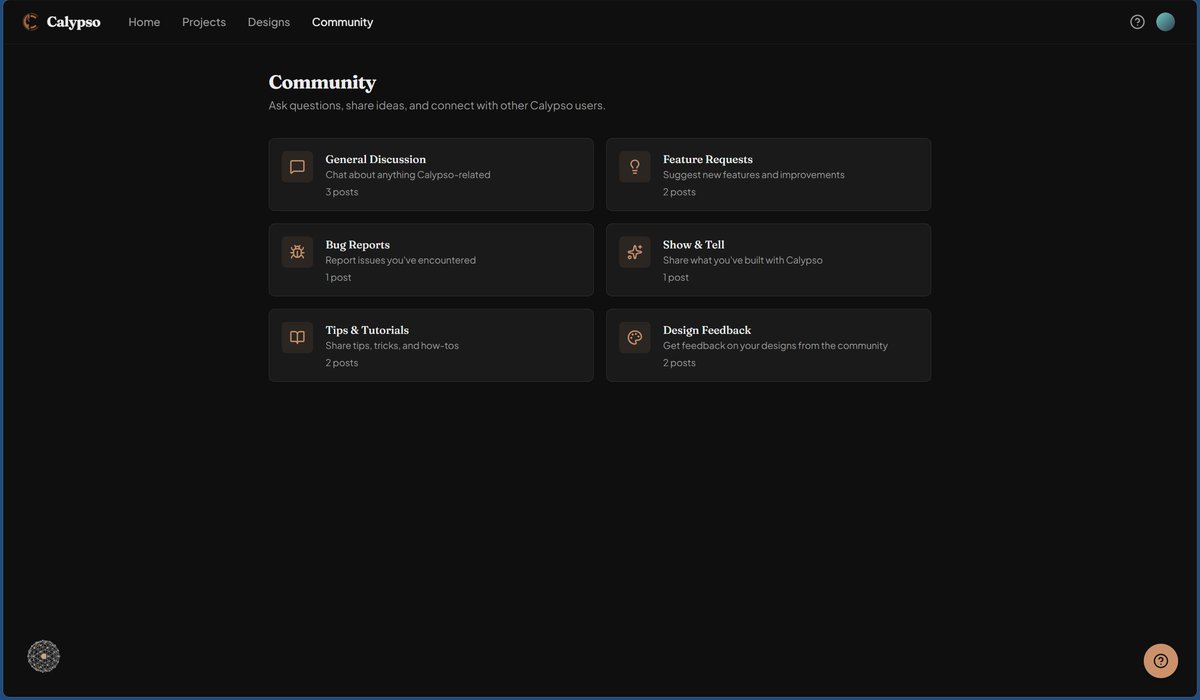1200x700 pixels.
Task: Click "2 posts" under Design Feedback
Action: point(679,363)
